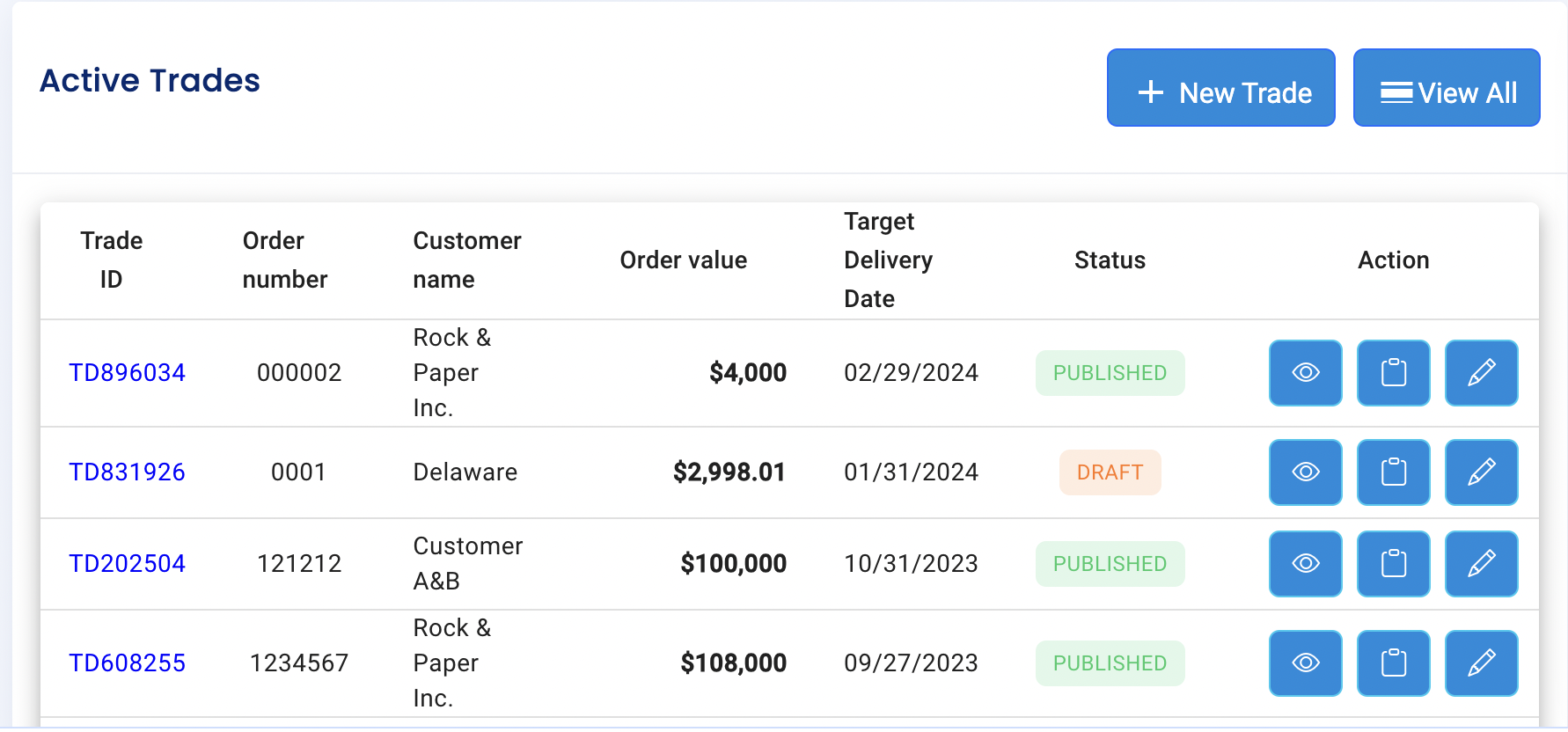
Task: Open the TD896034 trade link
Action: [x=127, y=373]
